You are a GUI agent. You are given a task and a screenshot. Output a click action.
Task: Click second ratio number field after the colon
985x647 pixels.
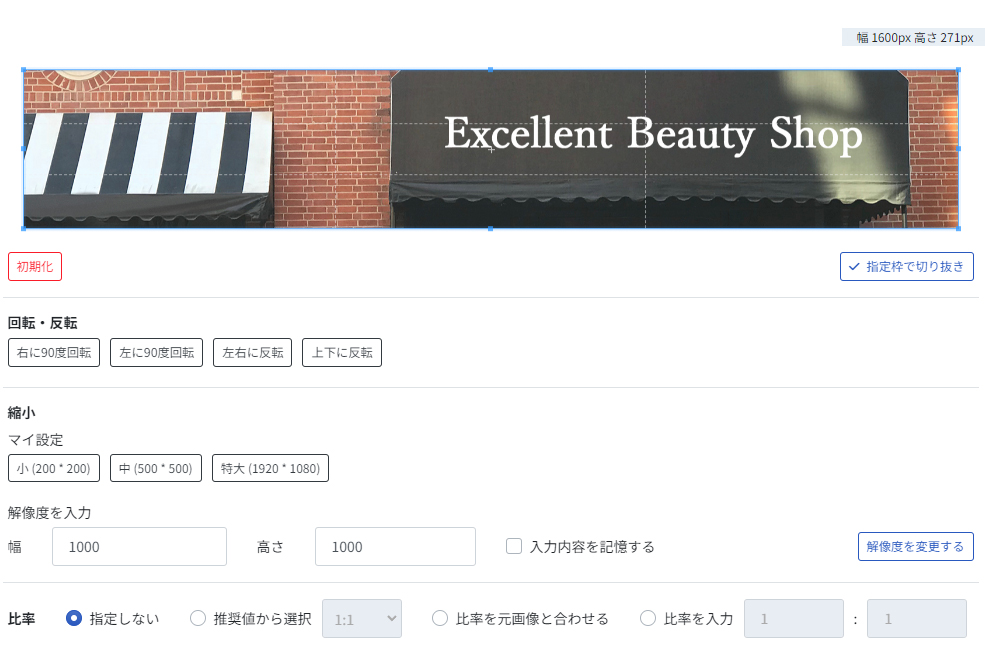917,619
